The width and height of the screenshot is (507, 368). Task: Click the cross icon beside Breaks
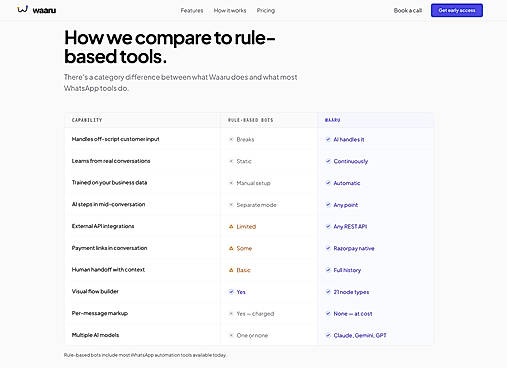[231, 139]
